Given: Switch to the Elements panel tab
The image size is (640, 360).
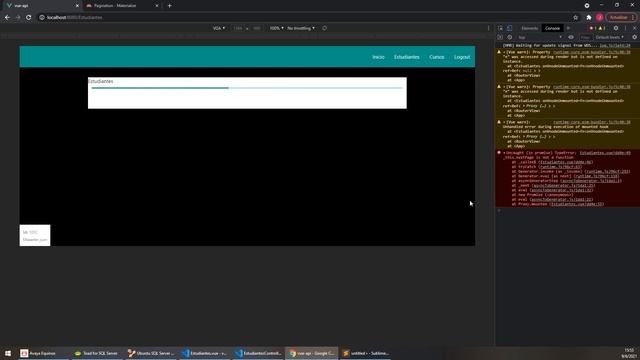Looking at the screenshot, I should coord(529,28).
